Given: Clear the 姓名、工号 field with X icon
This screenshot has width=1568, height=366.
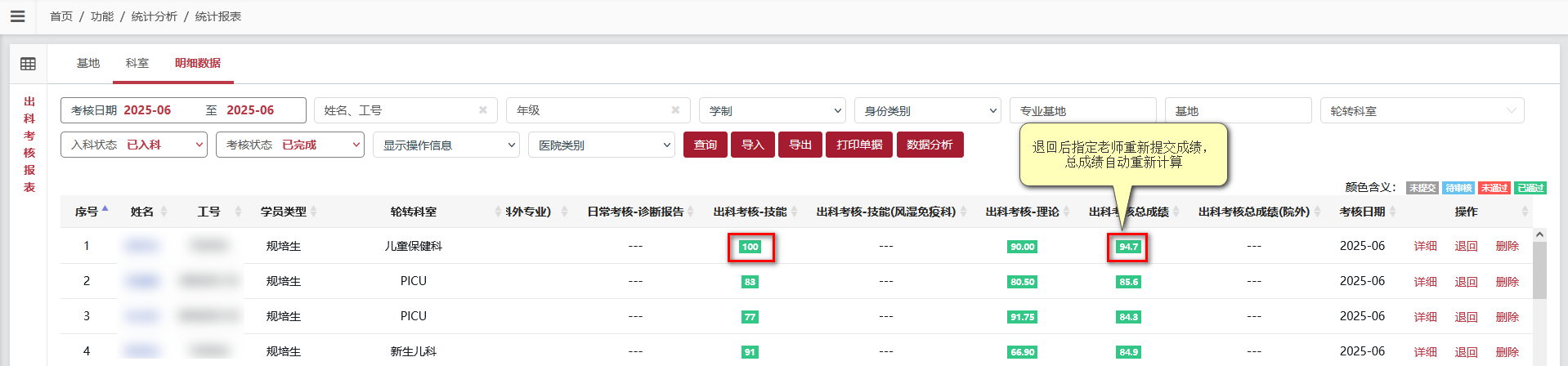Looking at the screenshot, I should (x=482, y=110).
